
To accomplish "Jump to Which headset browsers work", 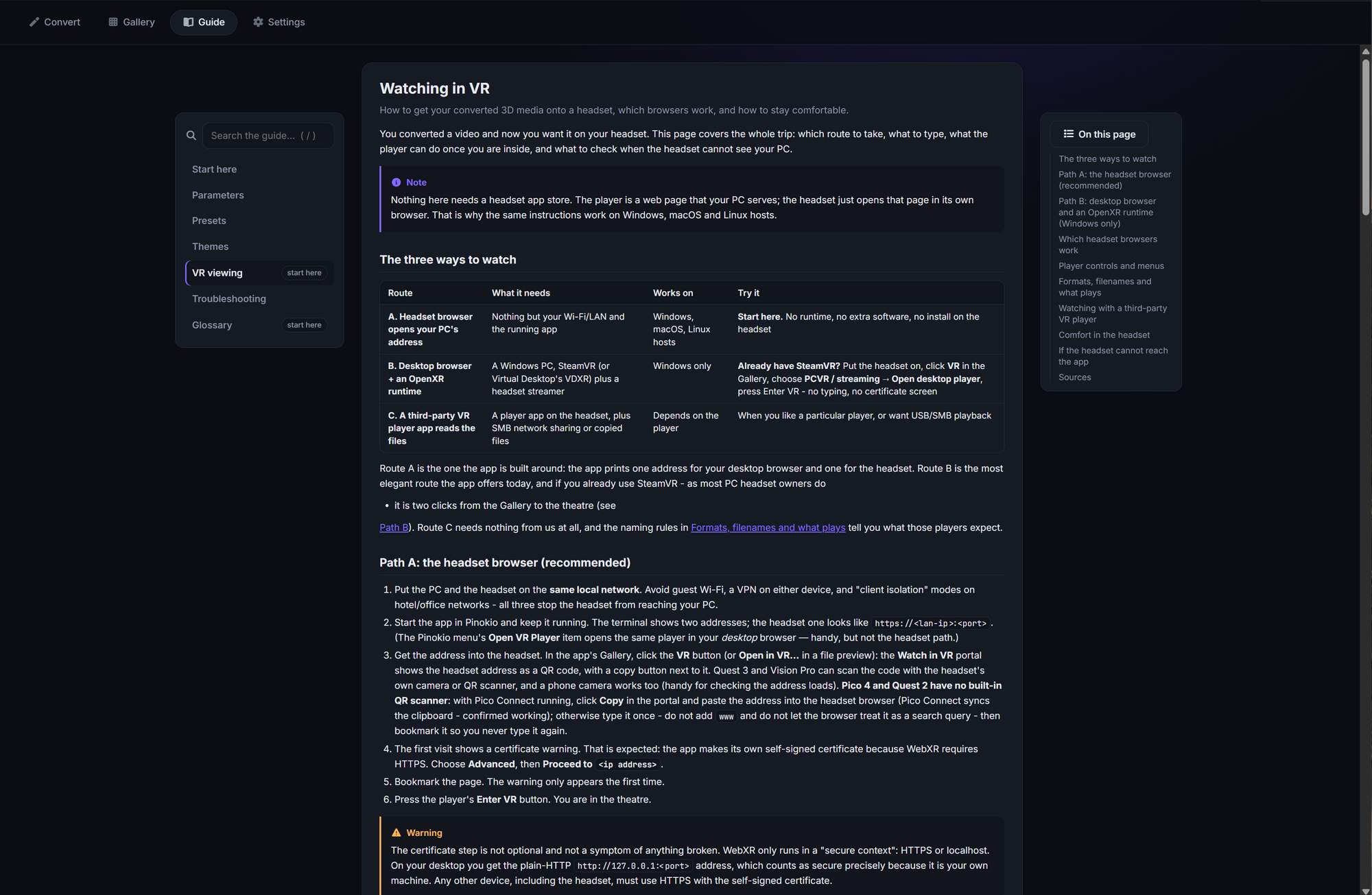I will coord(1108,245).
